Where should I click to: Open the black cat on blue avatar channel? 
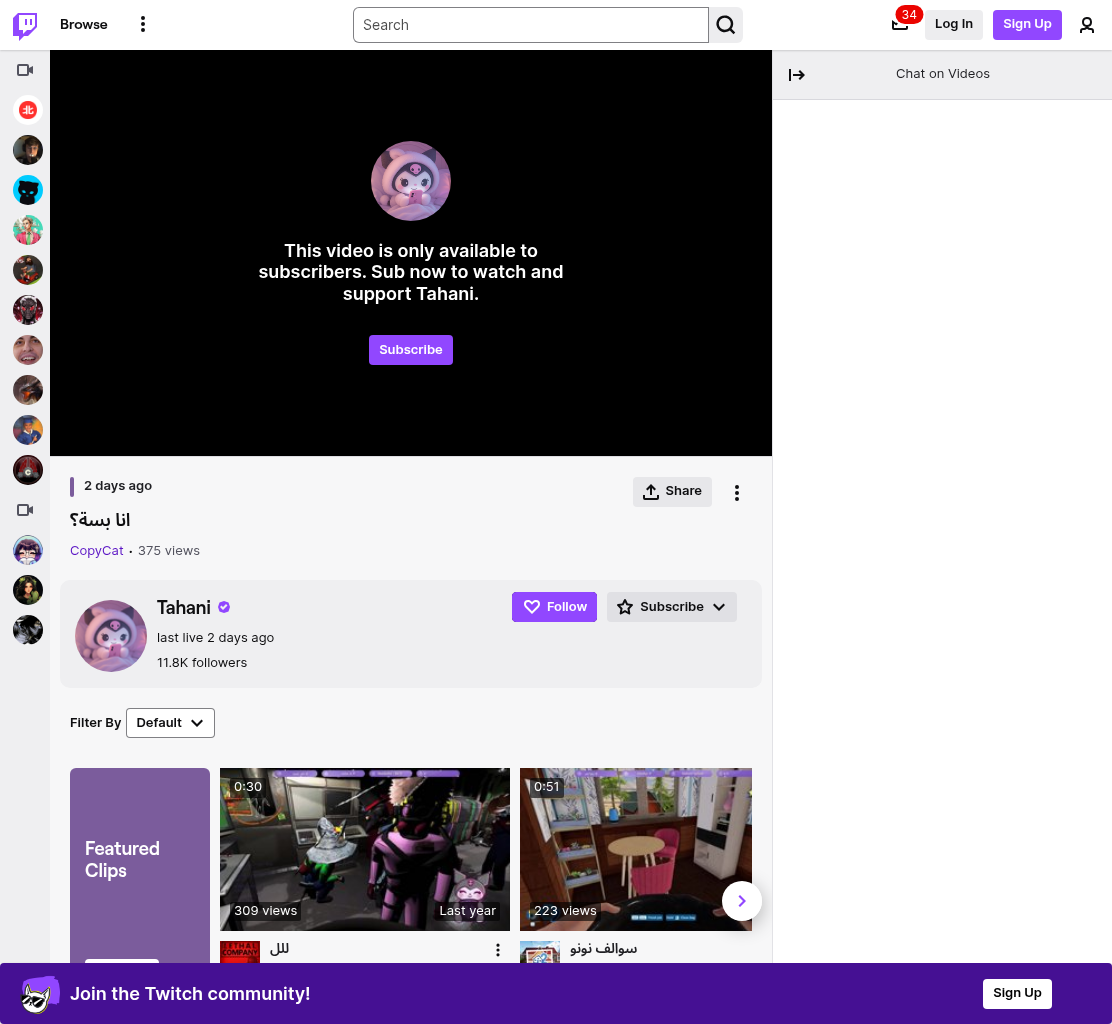(x=28, y=190)
